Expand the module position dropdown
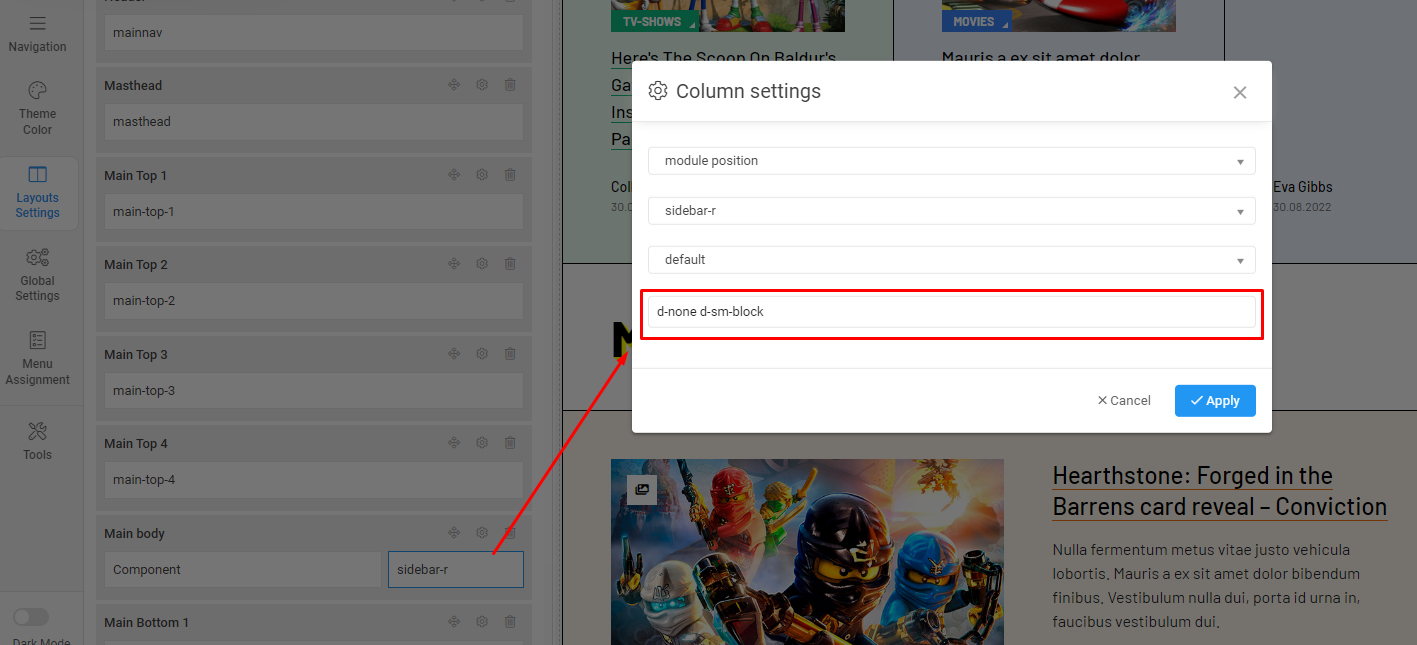 [x=951, y=161]
